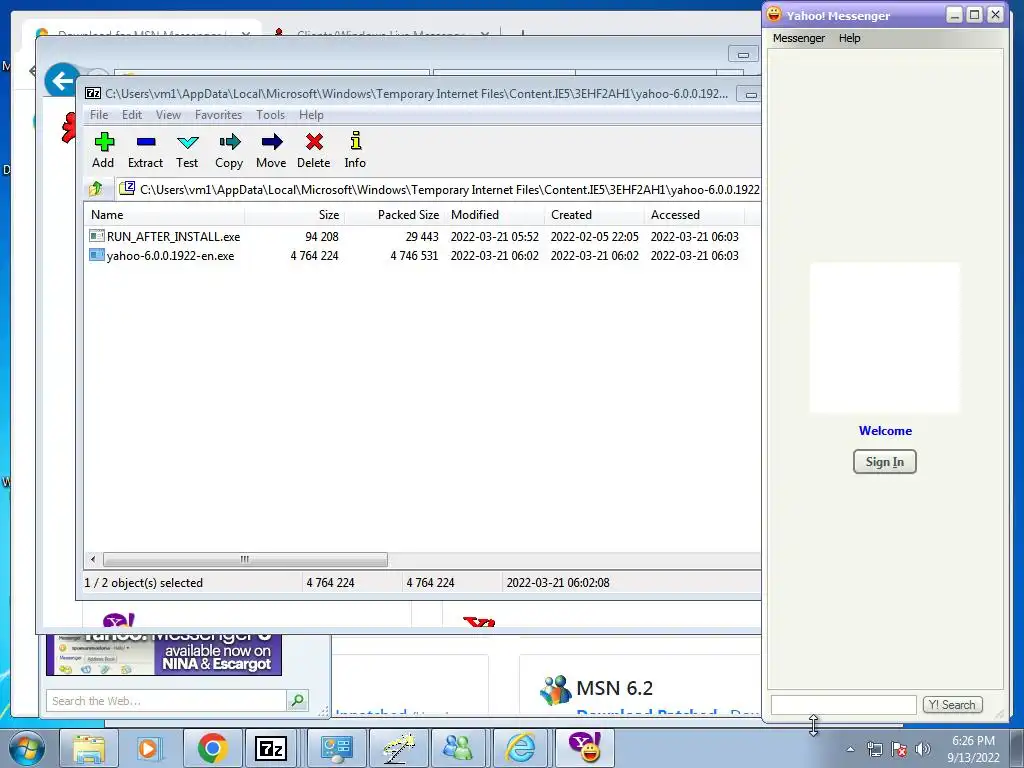Click Yahoo! Messenger search input field

point(844,705)
